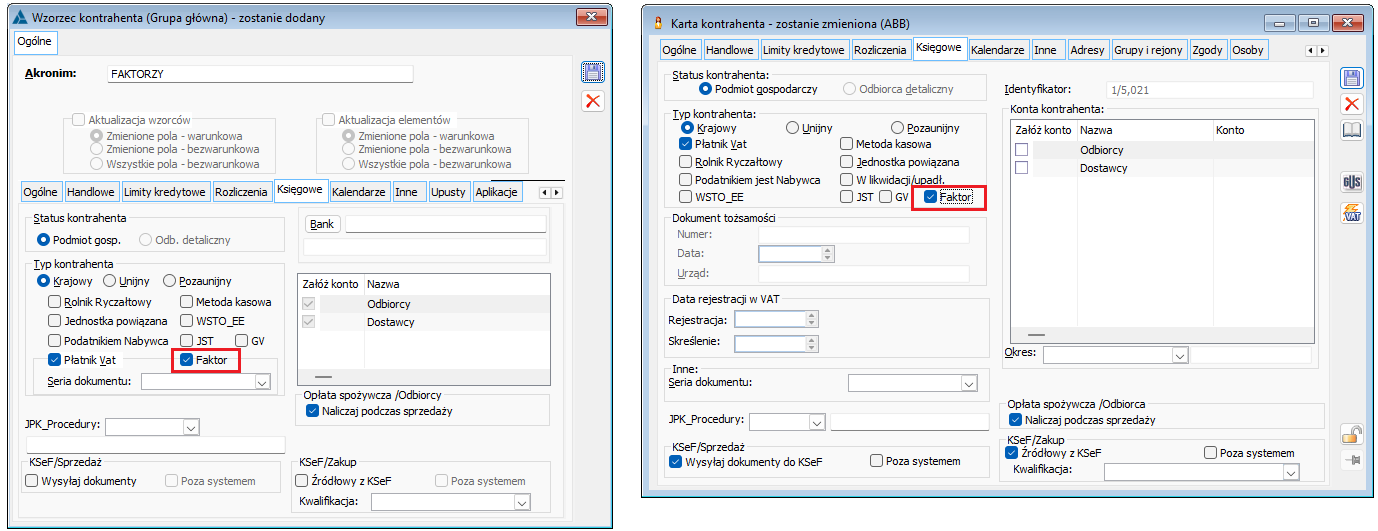Save the FAKTORZY template with the diskette icon
1378x531 pixels.
[594, 72]
